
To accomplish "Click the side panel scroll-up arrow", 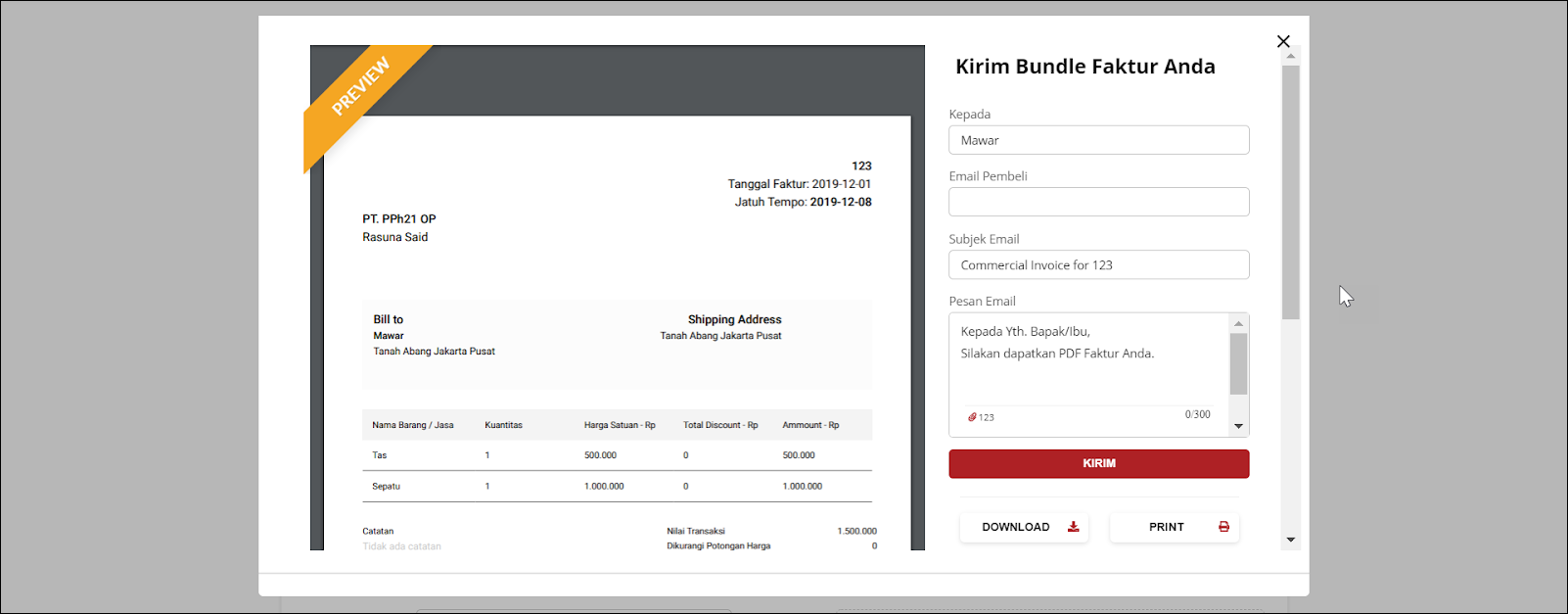I will coord(1290,57).
